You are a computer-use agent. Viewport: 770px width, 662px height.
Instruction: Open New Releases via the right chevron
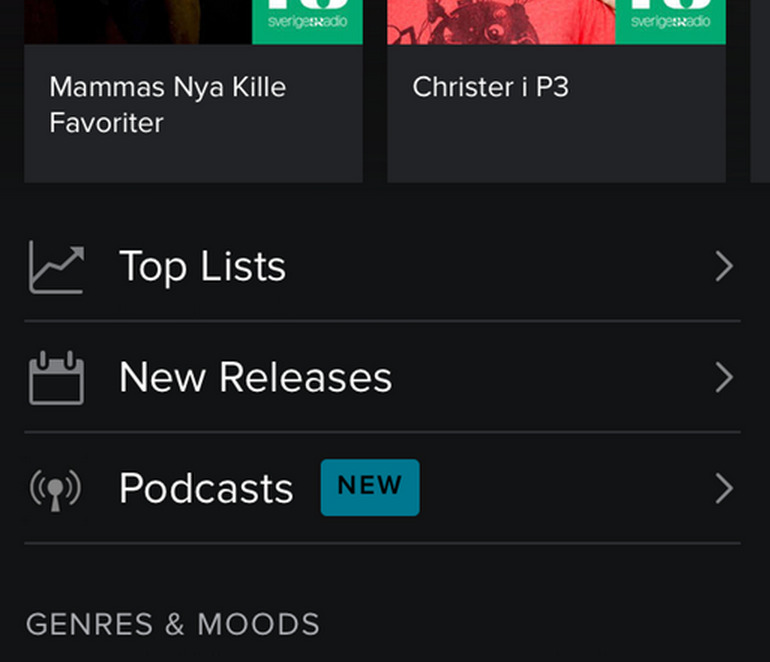(724, 378)
